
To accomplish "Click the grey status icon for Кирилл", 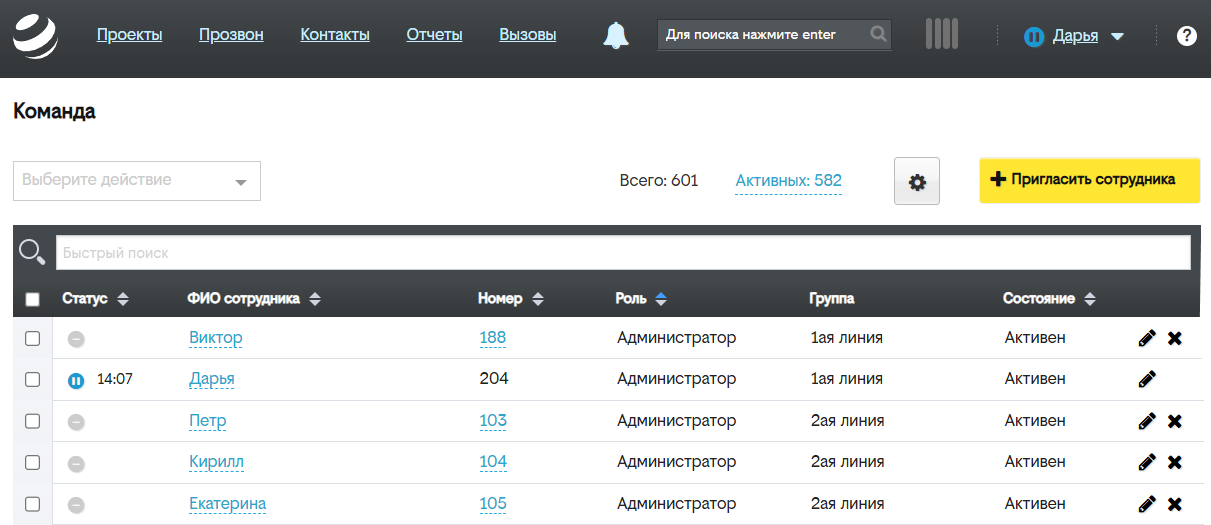I will pyautogui.click(x=76, y=463).
